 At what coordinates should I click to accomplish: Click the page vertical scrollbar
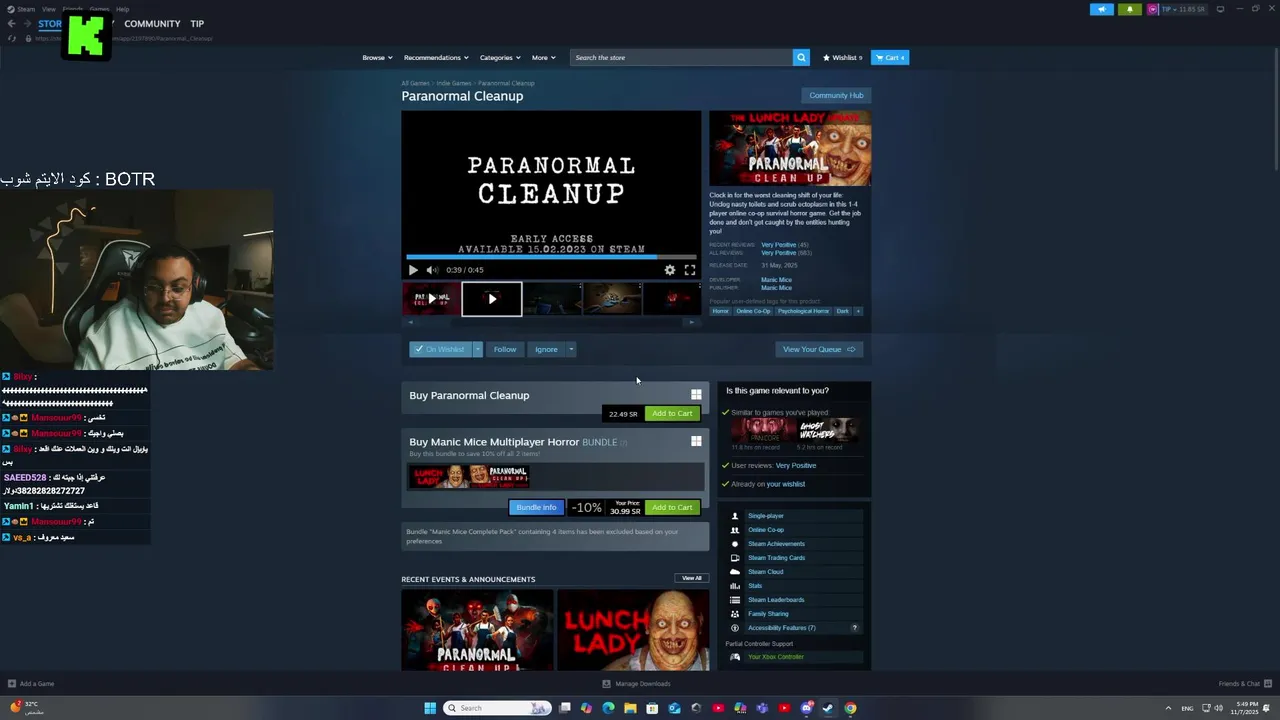point(1274,110)
